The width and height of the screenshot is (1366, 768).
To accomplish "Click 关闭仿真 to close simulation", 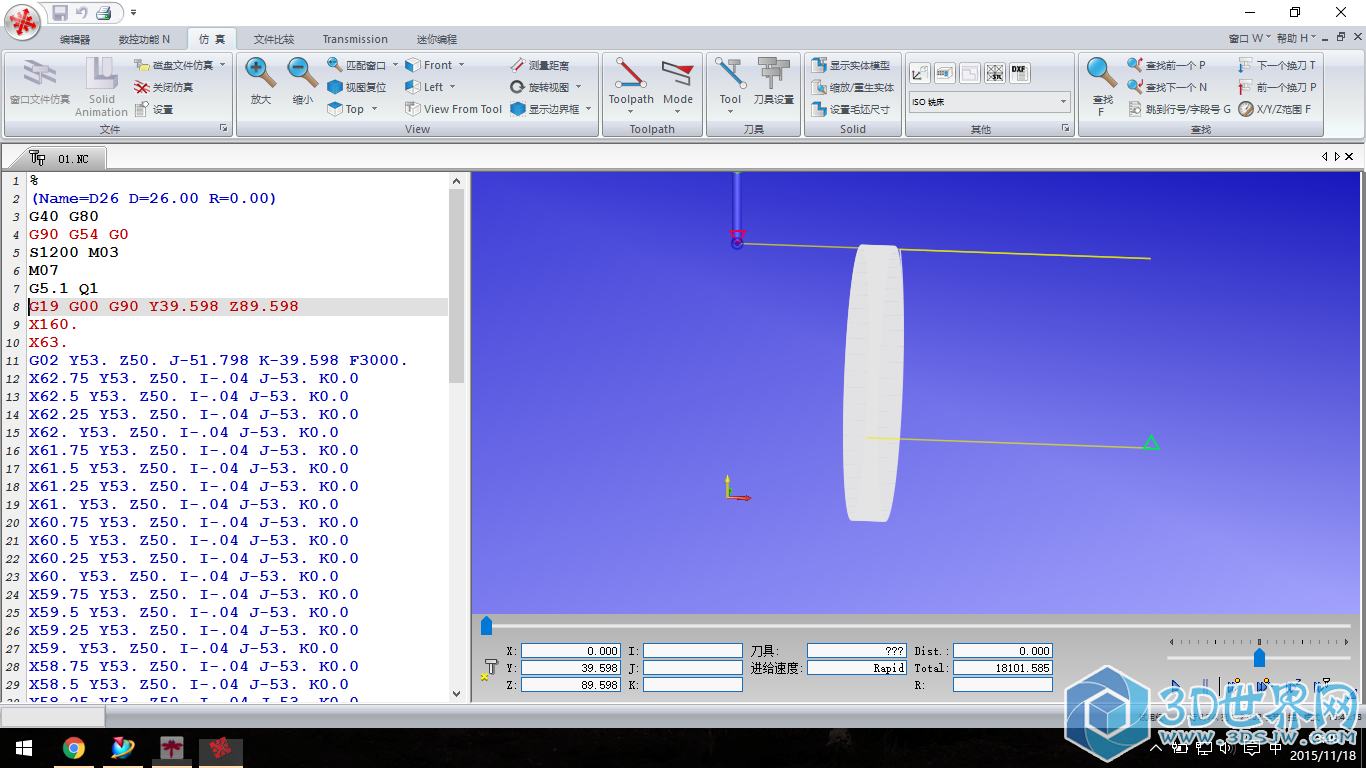I will 164,87.
